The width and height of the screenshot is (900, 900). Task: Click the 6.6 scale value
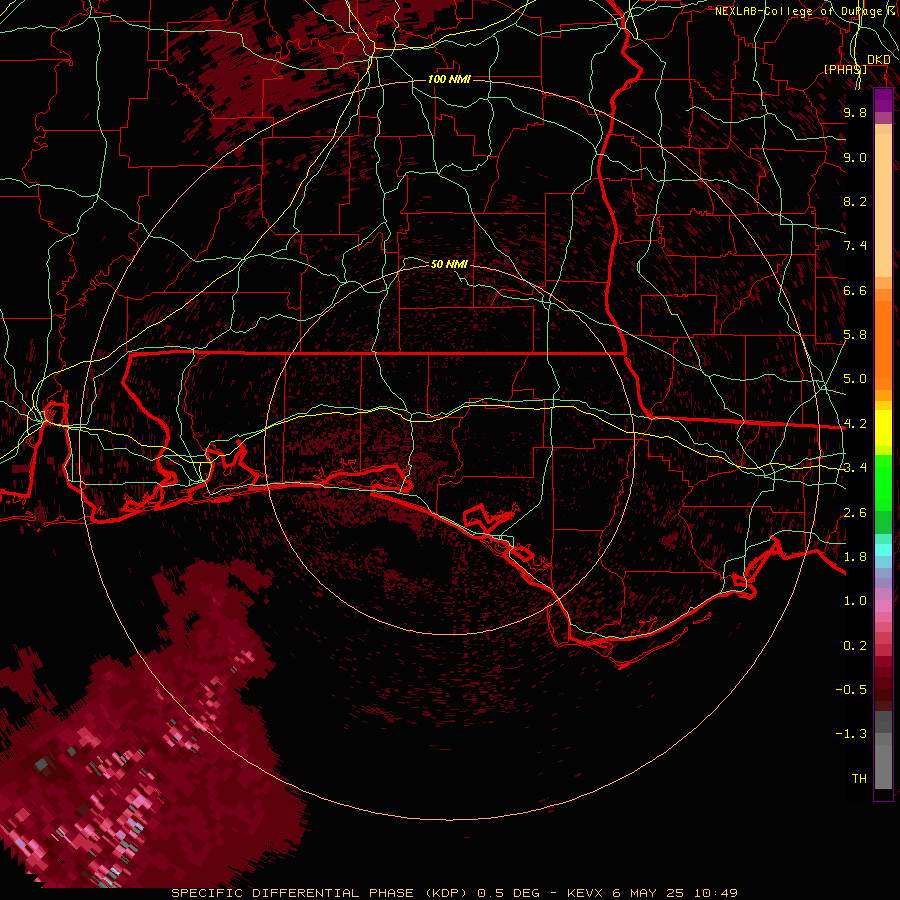click(855, 290)
